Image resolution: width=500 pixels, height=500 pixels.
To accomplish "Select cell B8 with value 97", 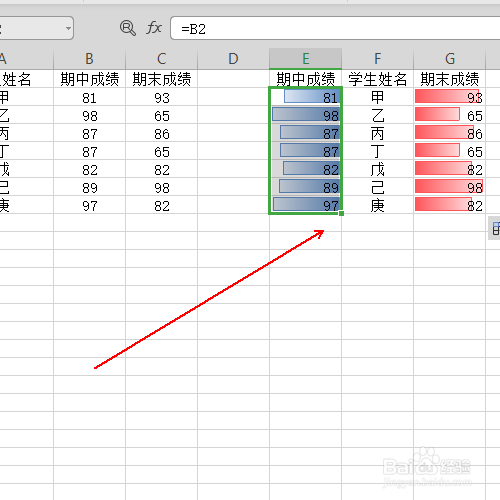I will pos(90,205).
